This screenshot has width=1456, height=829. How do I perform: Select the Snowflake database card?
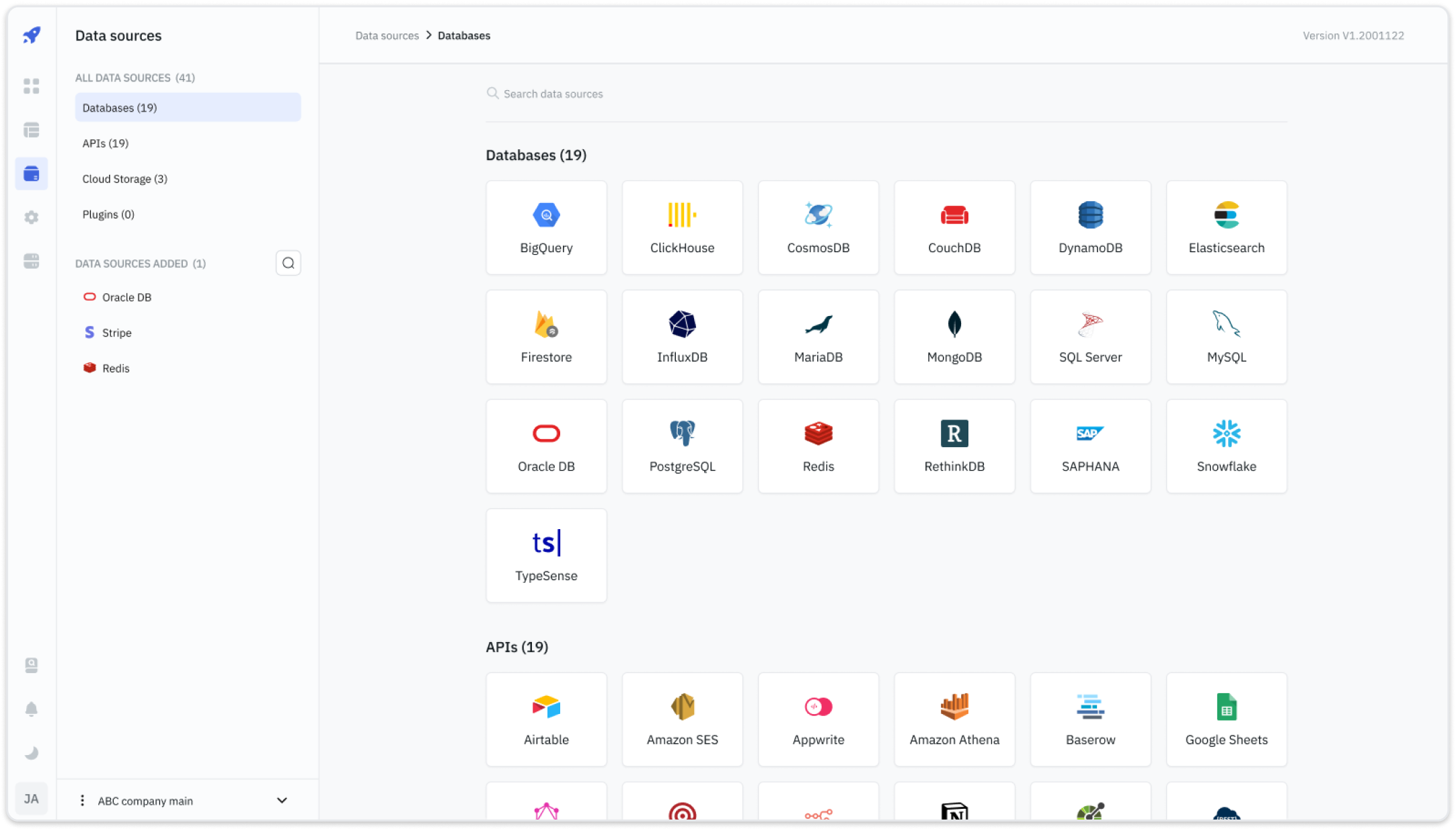pyautogui.click(x=1226, y=446)
